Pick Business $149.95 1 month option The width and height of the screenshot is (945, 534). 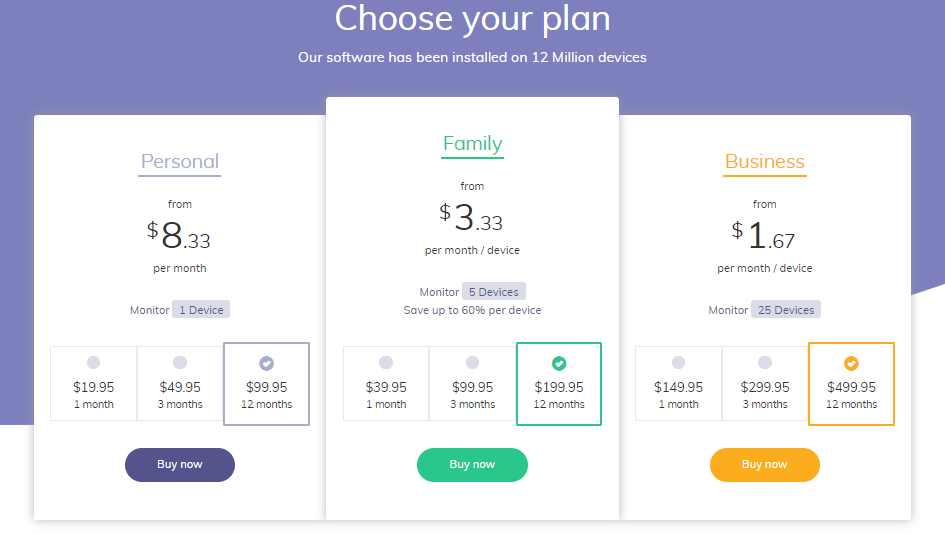point(679,383)
